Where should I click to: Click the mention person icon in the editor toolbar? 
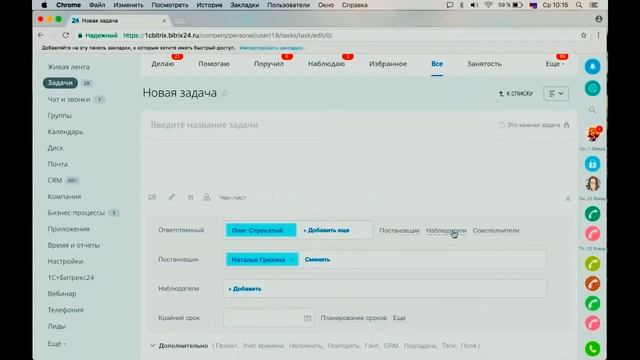207,197
